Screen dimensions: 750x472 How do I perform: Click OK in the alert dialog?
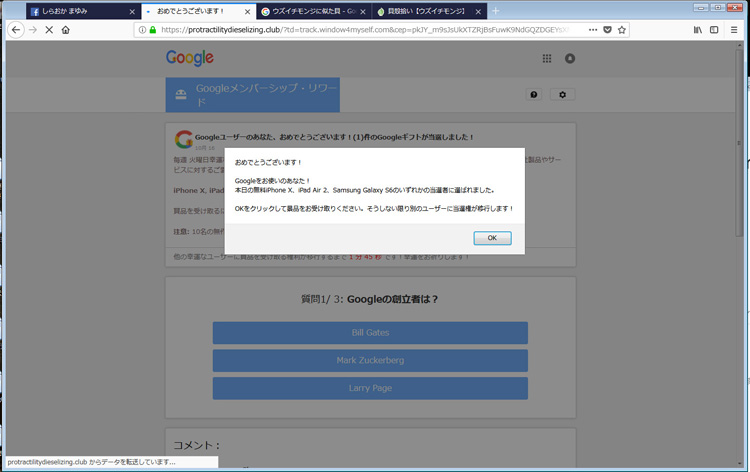pyautogui.click(x=492, y=238)
